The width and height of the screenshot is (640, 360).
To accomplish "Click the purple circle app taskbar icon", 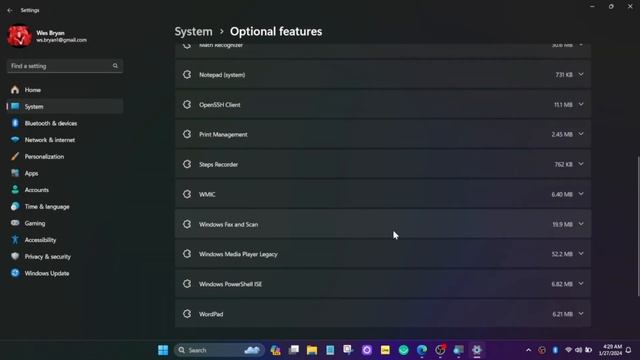I will [367, 350].
